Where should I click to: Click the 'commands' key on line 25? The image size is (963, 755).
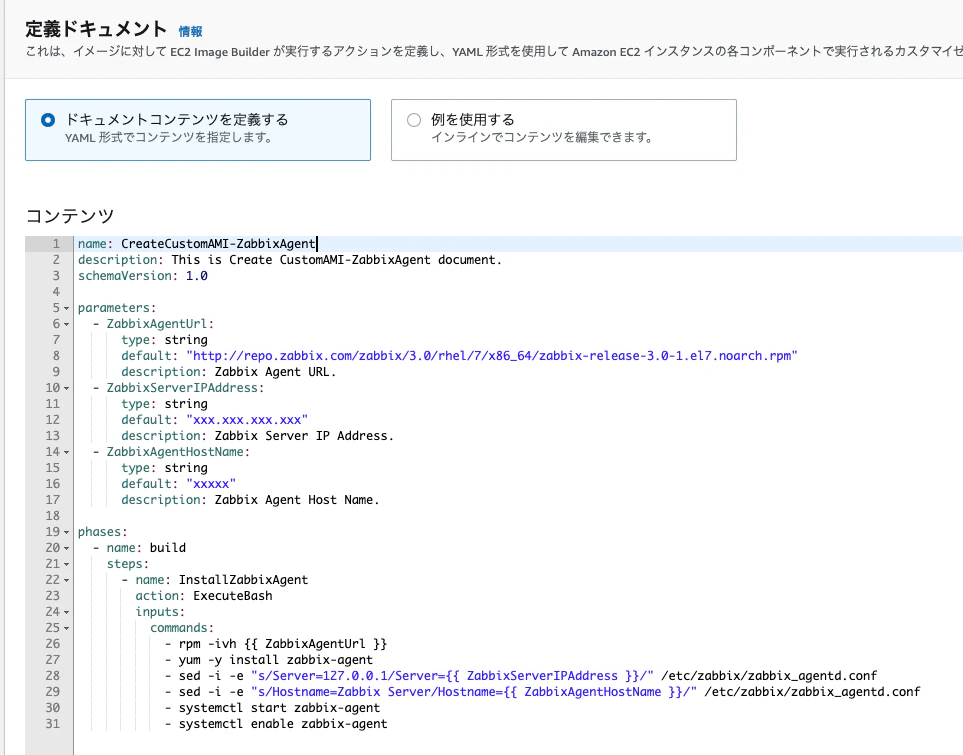179,627
